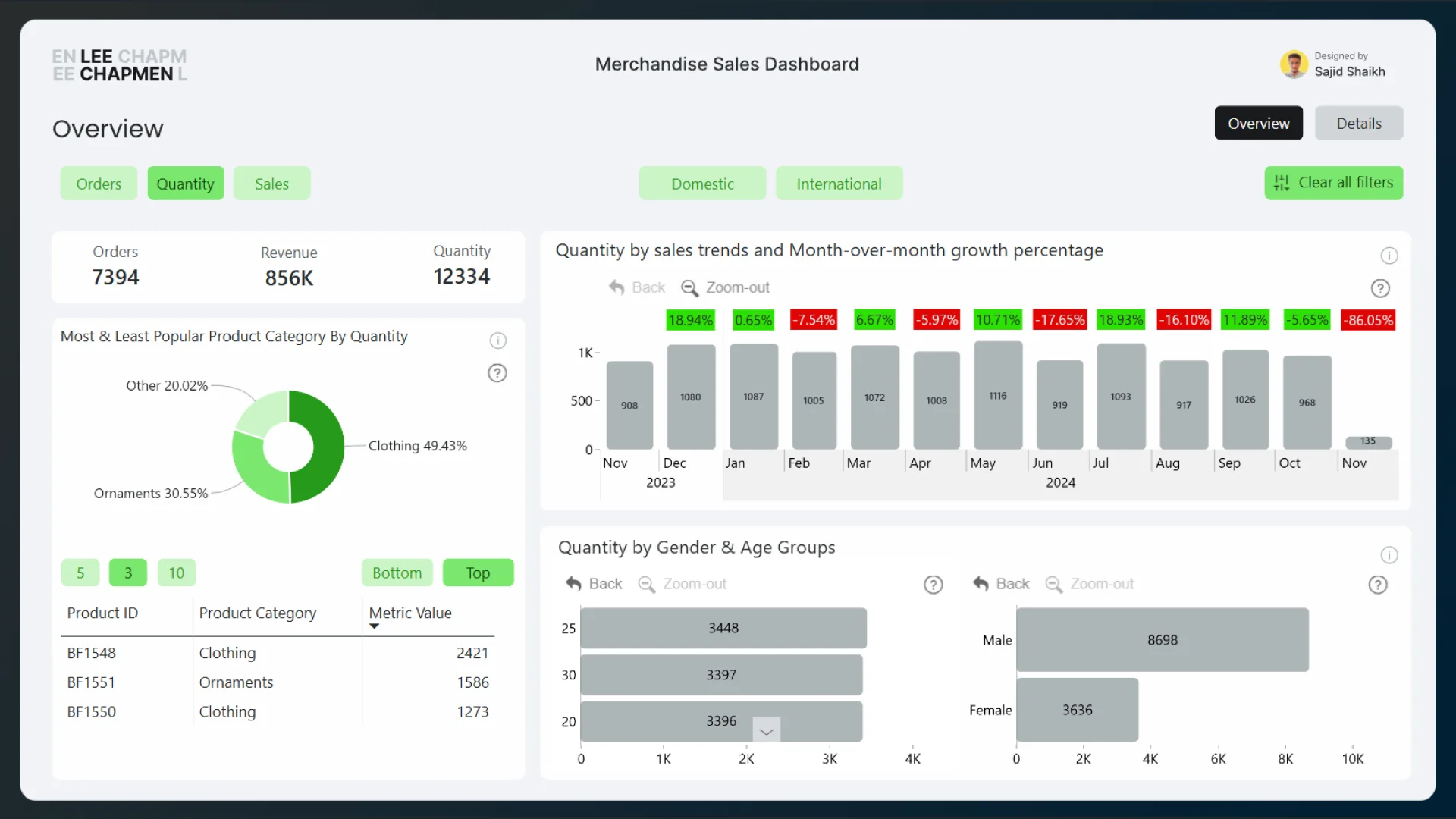Click Back arrow in age groups chart

click(x=573, y=584)
